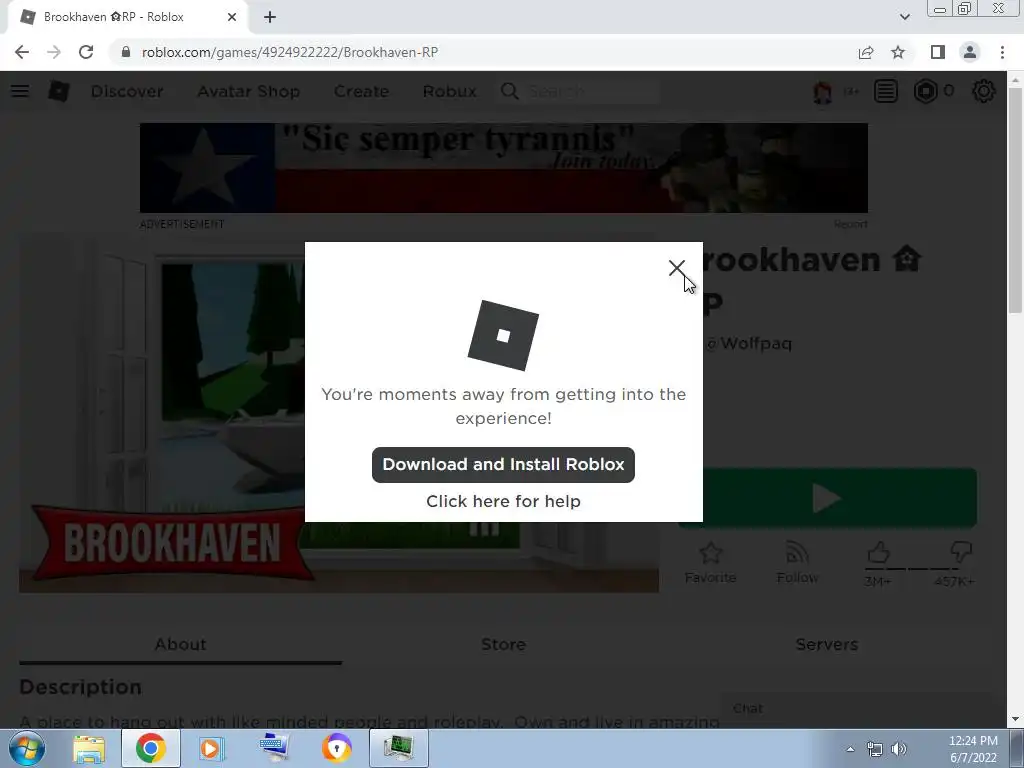The height and width of the screenshot is (768, 1024).
Task: Open the Roblox settings gear
Action: [984, 91]
